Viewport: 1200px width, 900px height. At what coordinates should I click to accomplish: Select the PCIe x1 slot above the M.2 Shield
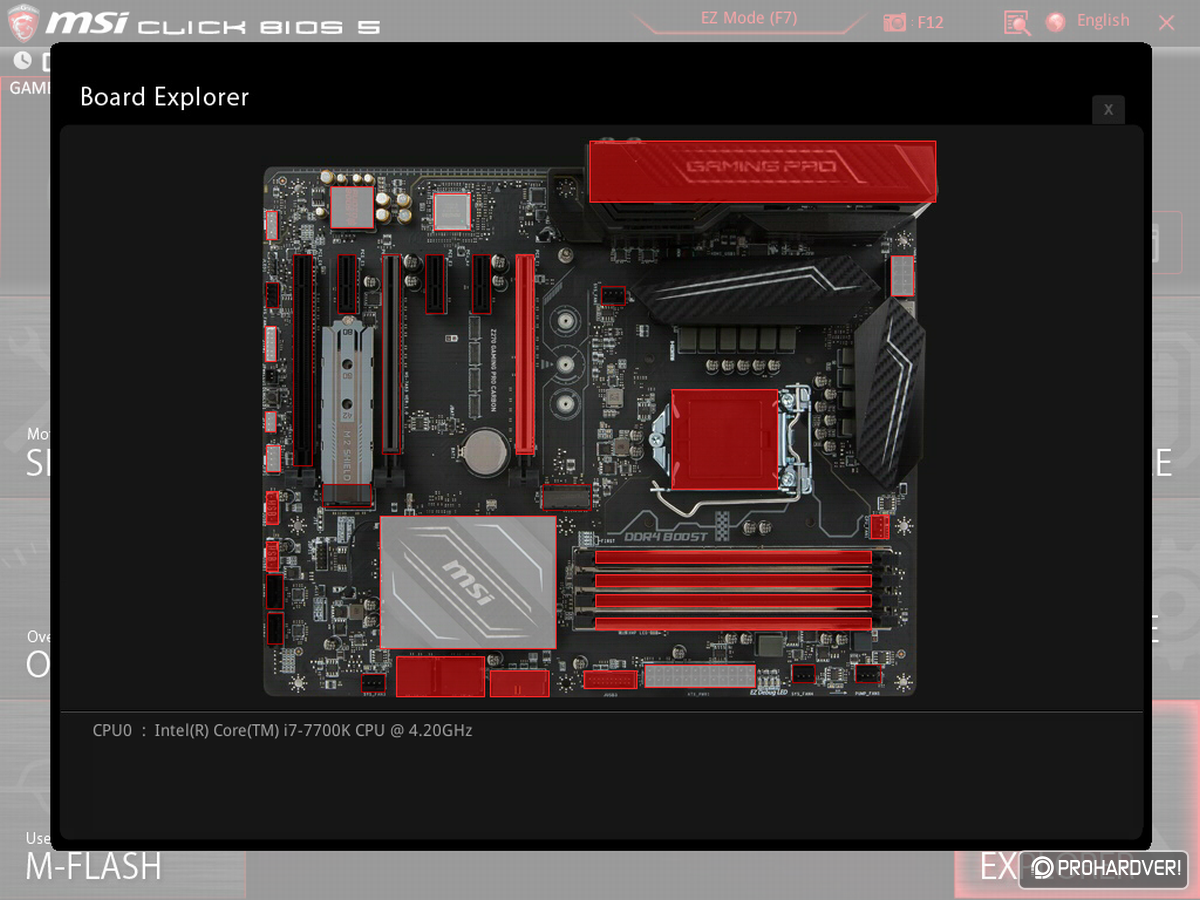pyautogui.click(x=348, y=283)
